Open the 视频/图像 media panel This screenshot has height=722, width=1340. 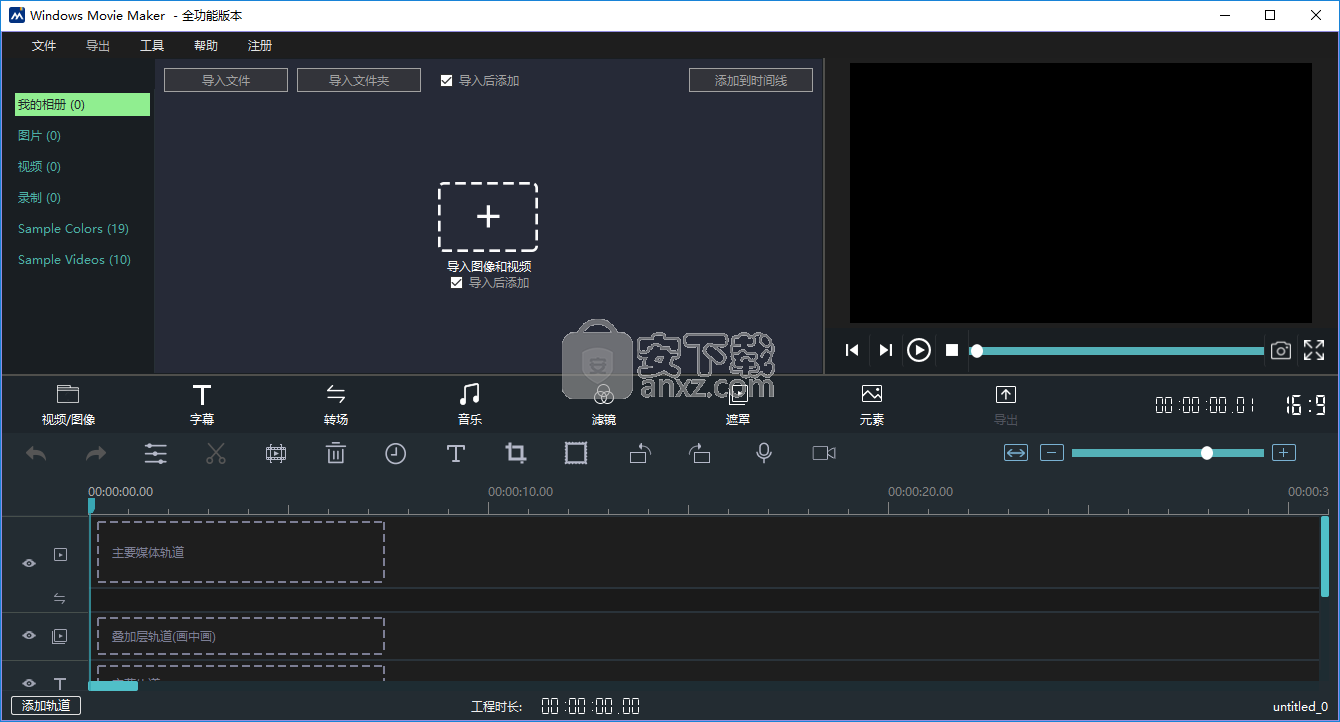68,405
